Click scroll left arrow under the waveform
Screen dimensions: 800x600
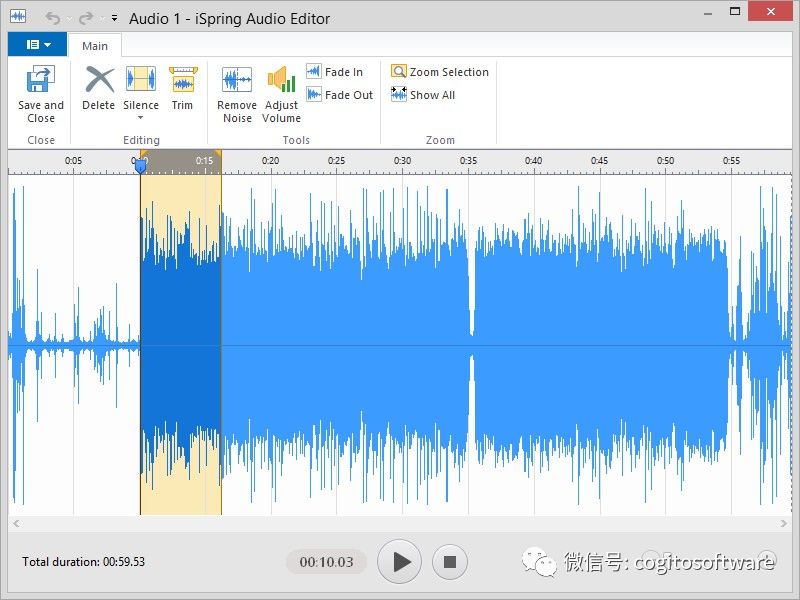[16, 523]
